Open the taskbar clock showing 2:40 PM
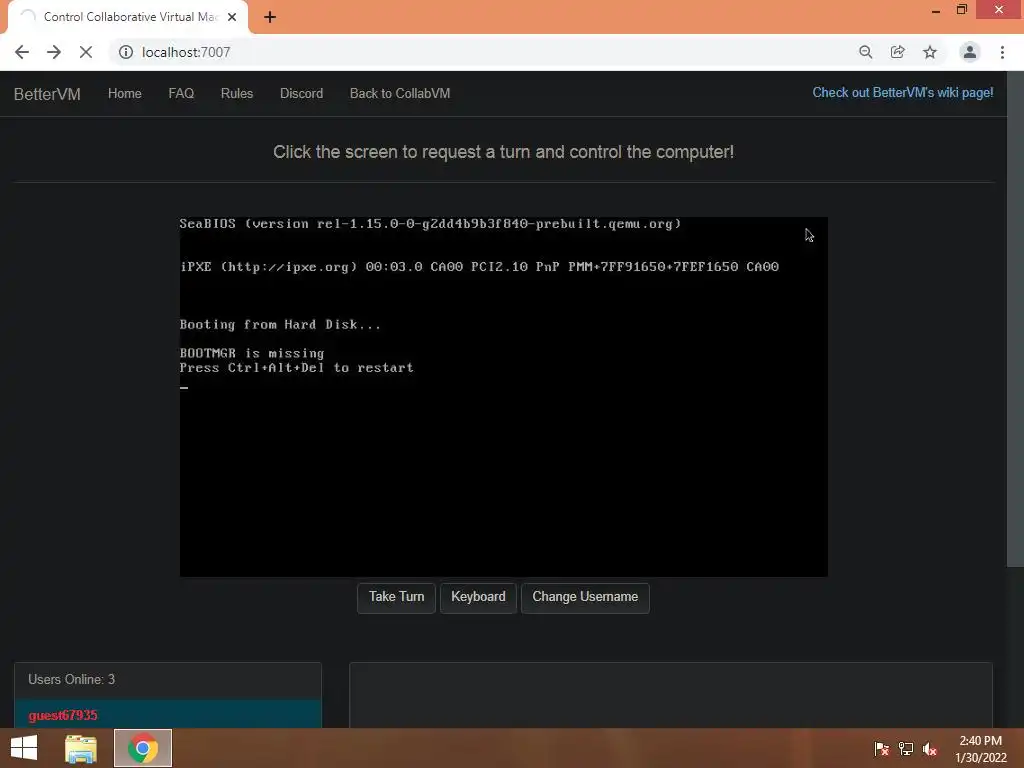Screen dimensions: 1024x768 (x=980, y=749)
